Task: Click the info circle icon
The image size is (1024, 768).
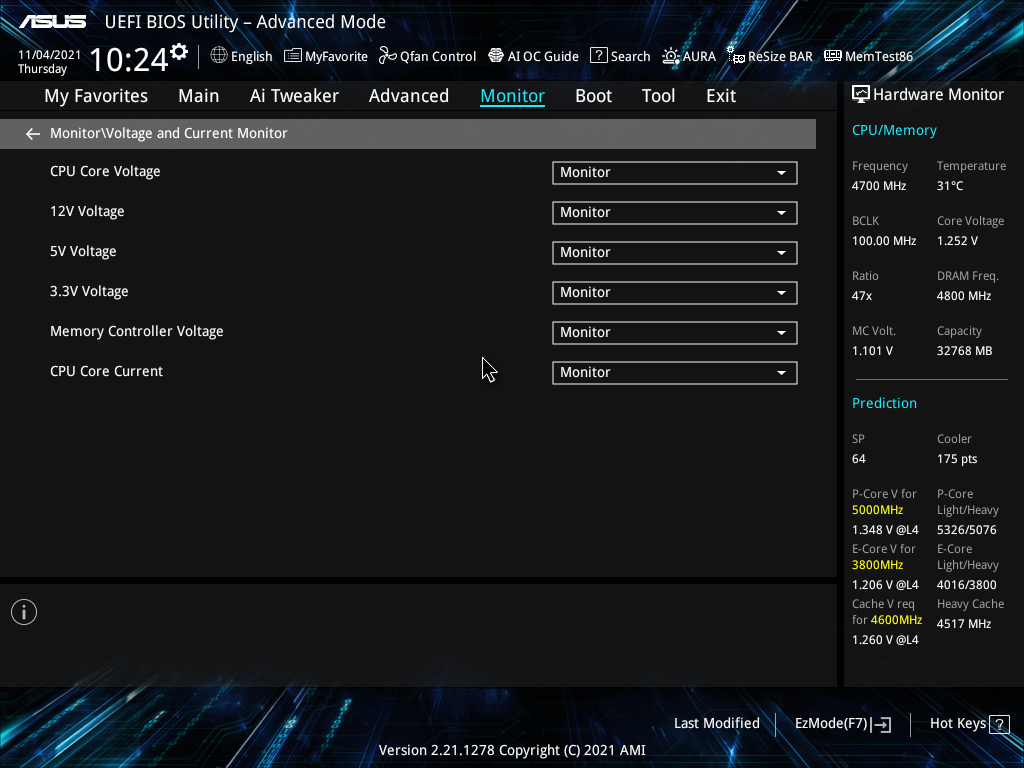Action: coord(24,612)
